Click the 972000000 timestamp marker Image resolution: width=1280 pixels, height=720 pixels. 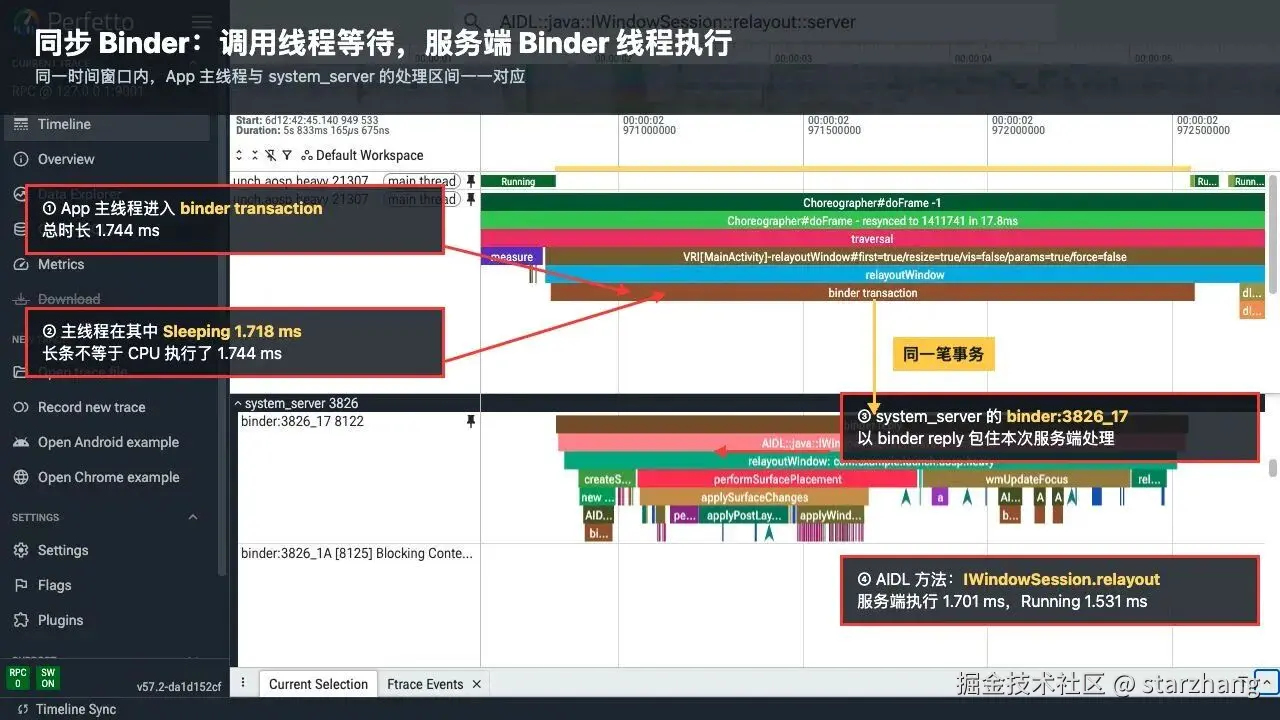[1018, 130]
